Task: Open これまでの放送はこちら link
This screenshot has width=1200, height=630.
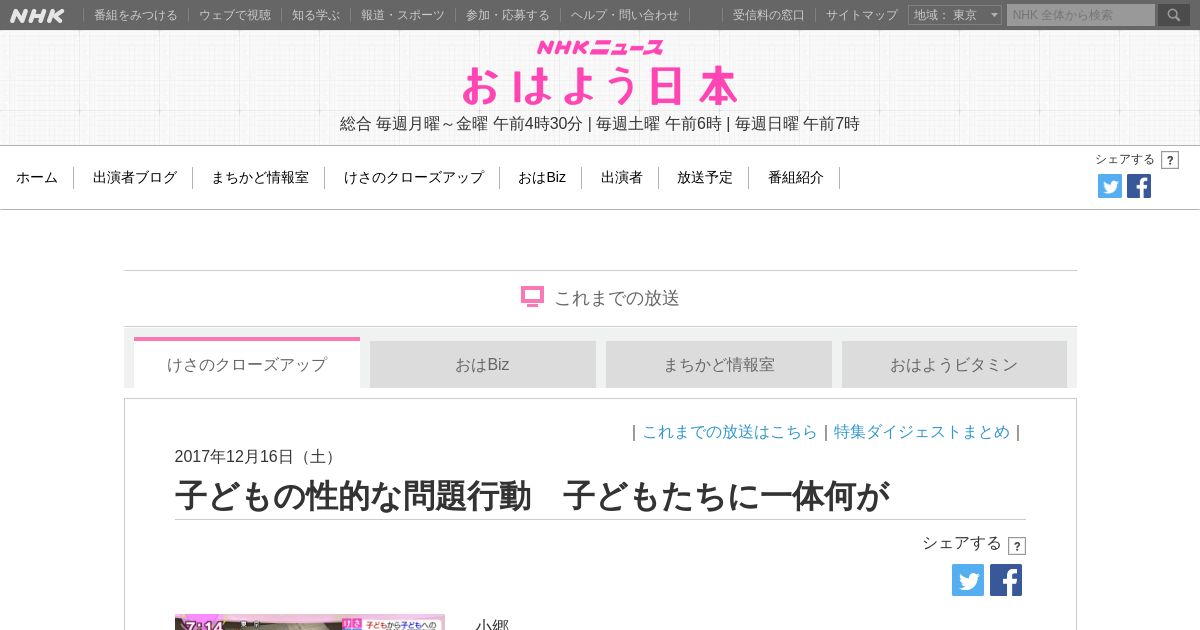Action: click(x=730, y=432)
